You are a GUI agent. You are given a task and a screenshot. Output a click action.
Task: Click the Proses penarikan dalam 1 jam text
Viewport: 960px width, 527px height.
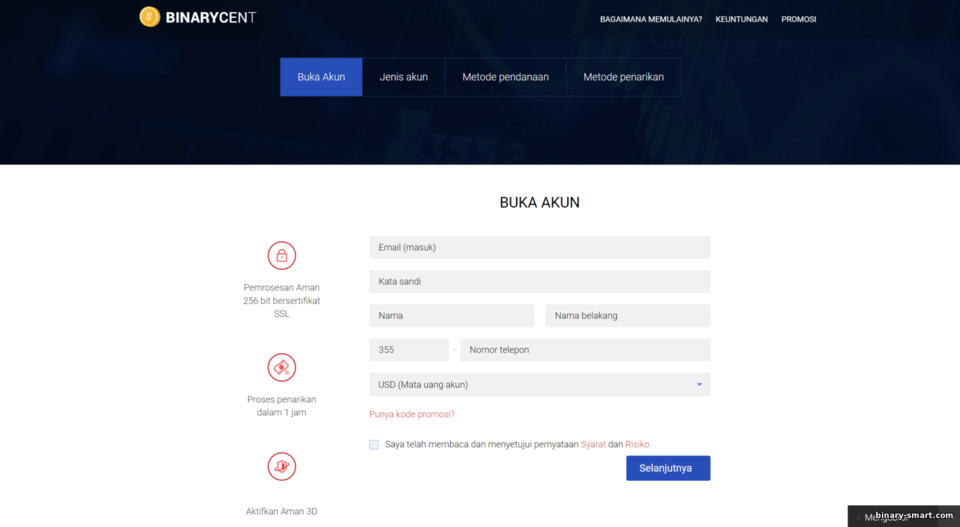click(282, 406)
